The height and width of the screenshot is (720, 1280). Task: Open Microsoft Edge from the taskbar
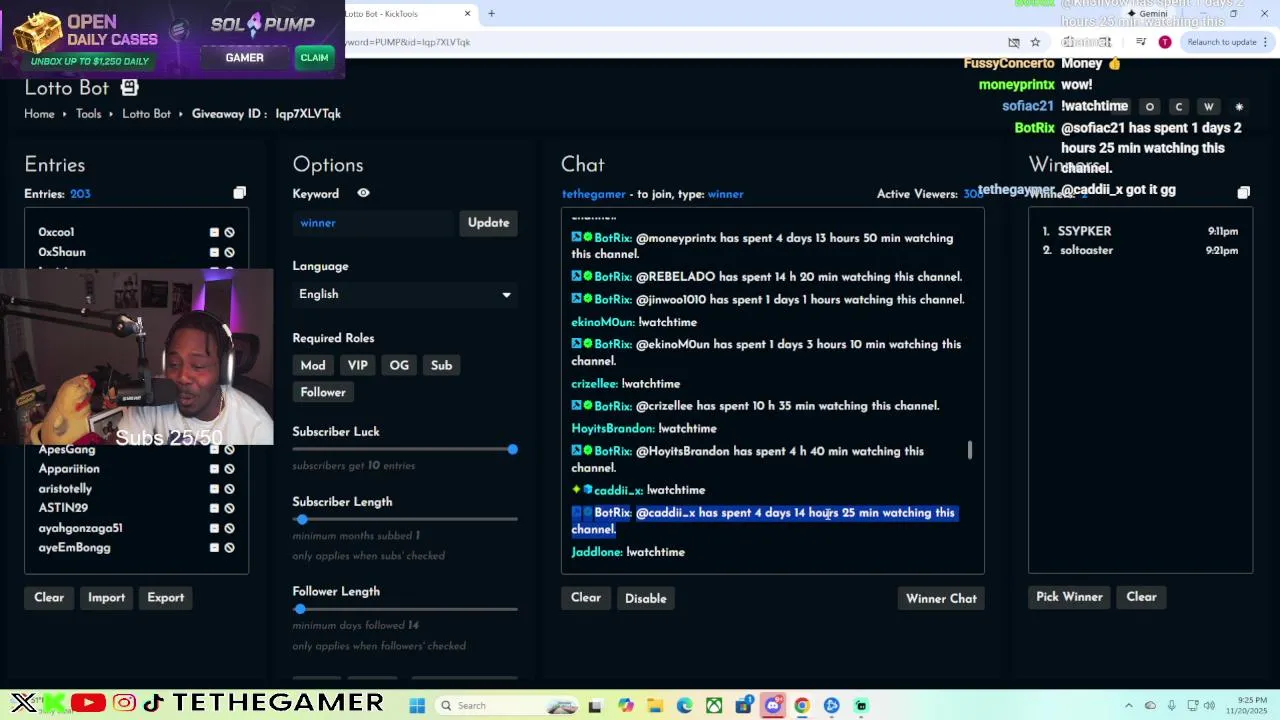click(684, 705)
